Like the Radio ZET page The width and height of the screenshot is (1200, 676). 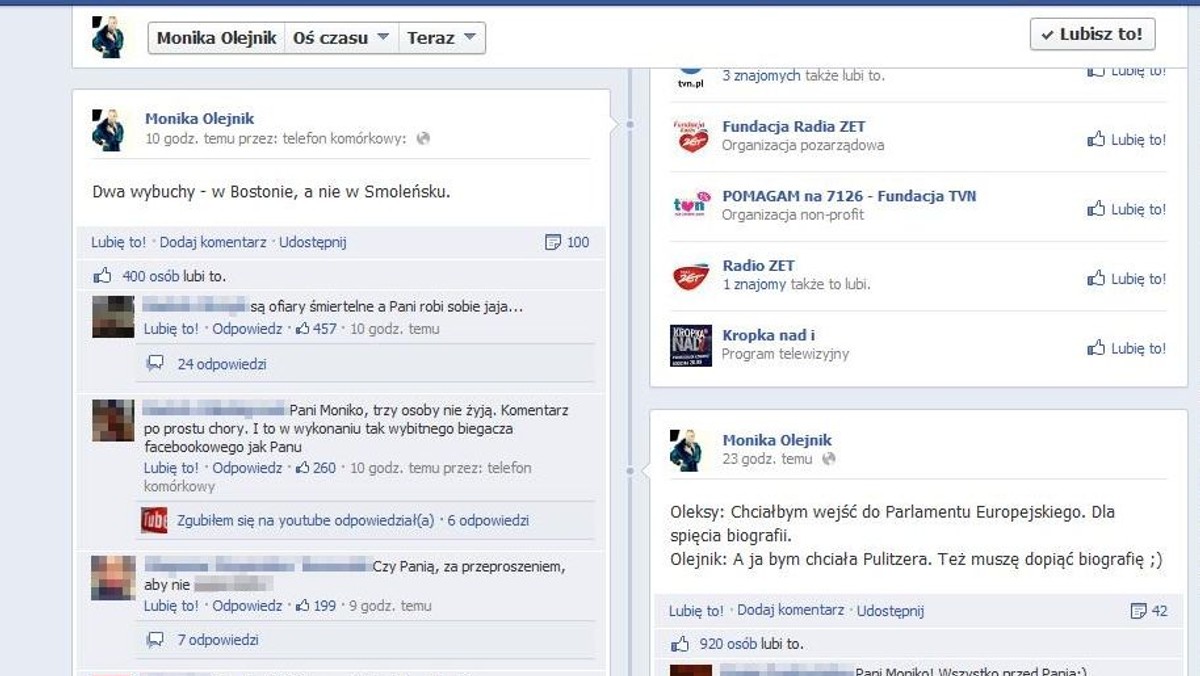[x=1126, y=279]
